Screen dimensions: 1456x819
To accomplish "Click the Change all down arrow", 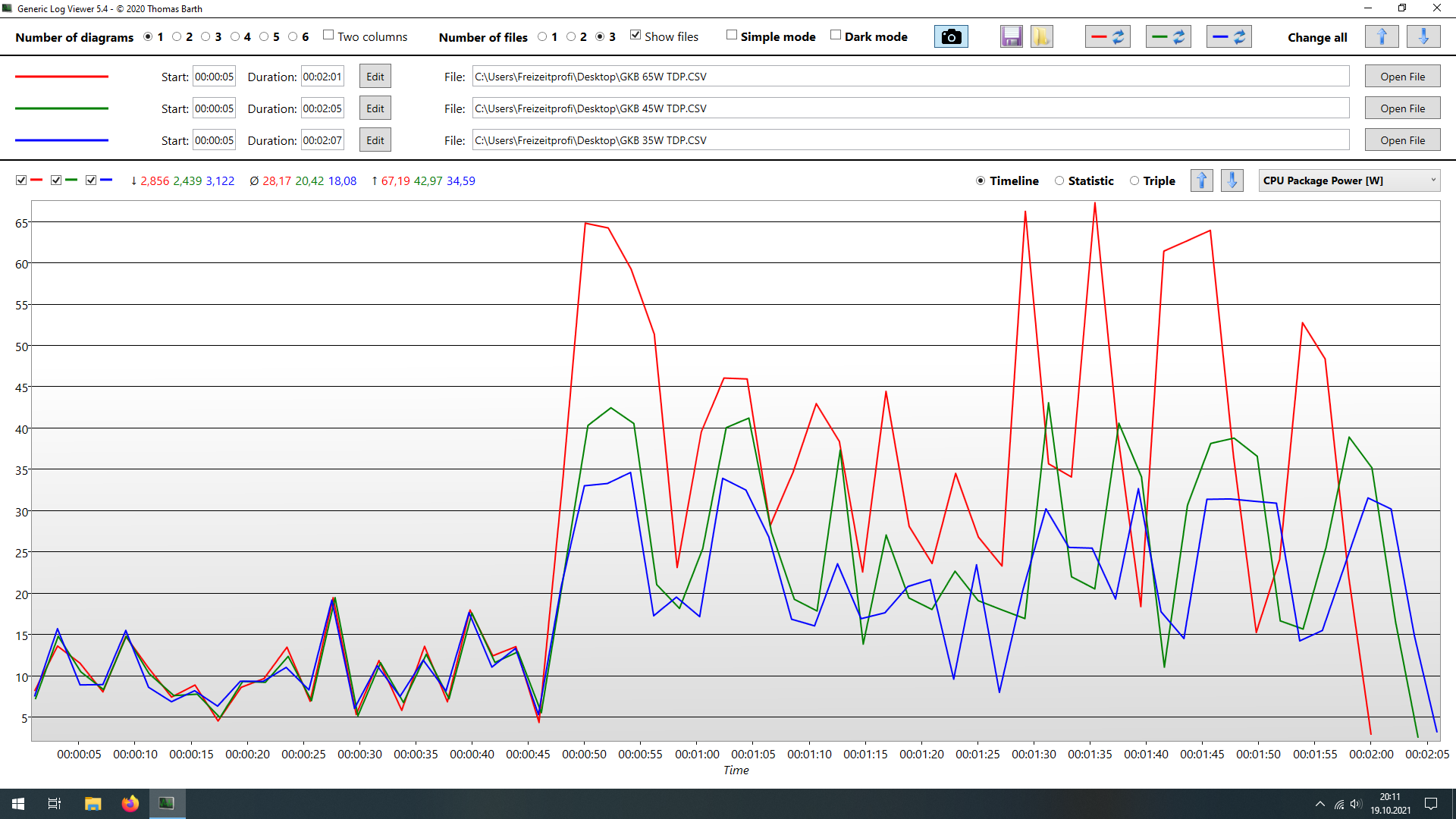I will pyautogui.click(x=1423, y=36).
